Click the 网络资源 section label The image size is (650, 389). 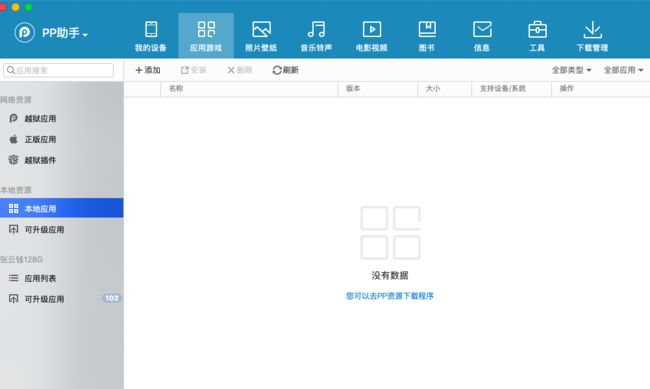[16, 100]
